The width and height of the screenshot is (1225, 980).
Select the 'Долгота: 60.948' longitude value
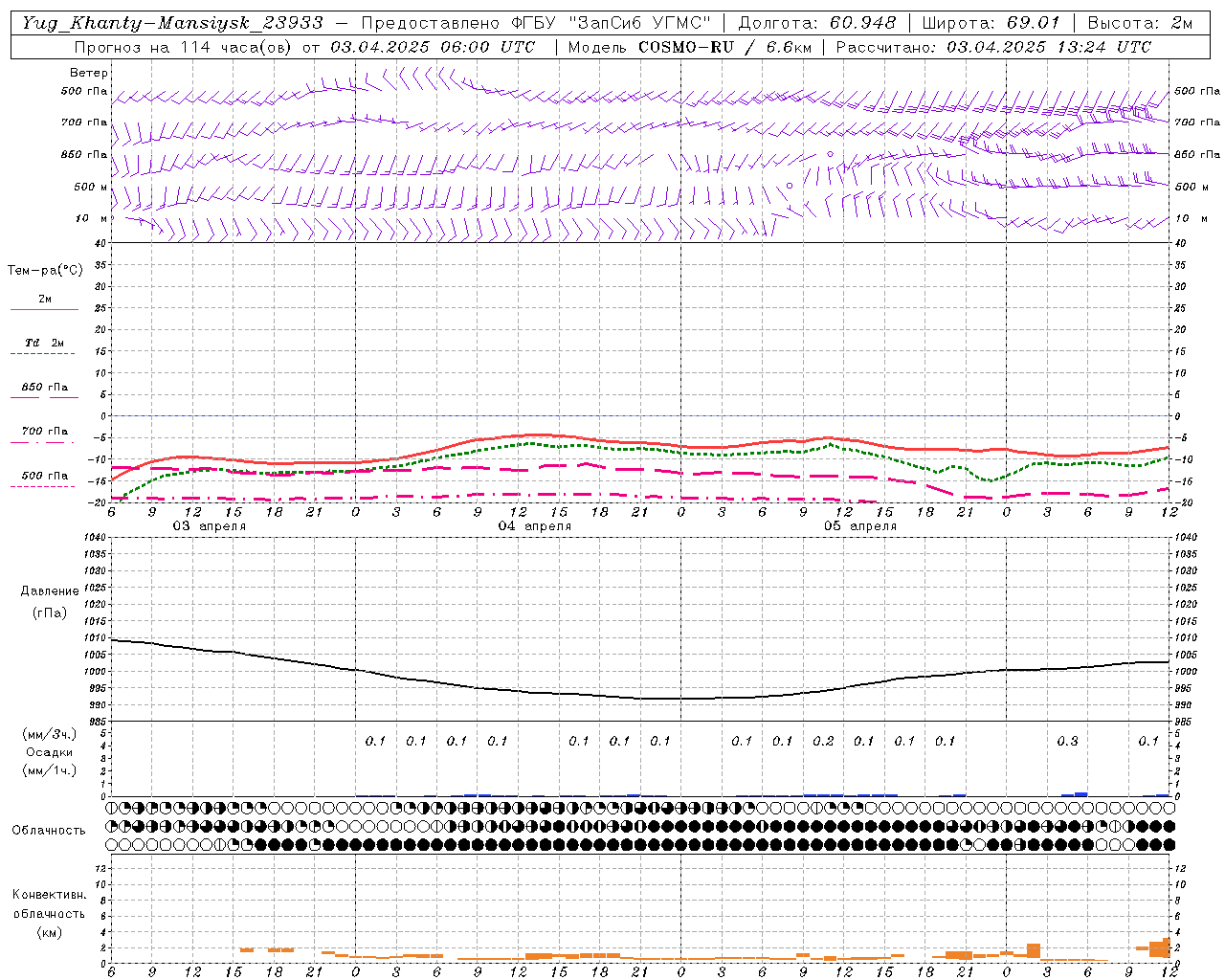pos(817,23)
